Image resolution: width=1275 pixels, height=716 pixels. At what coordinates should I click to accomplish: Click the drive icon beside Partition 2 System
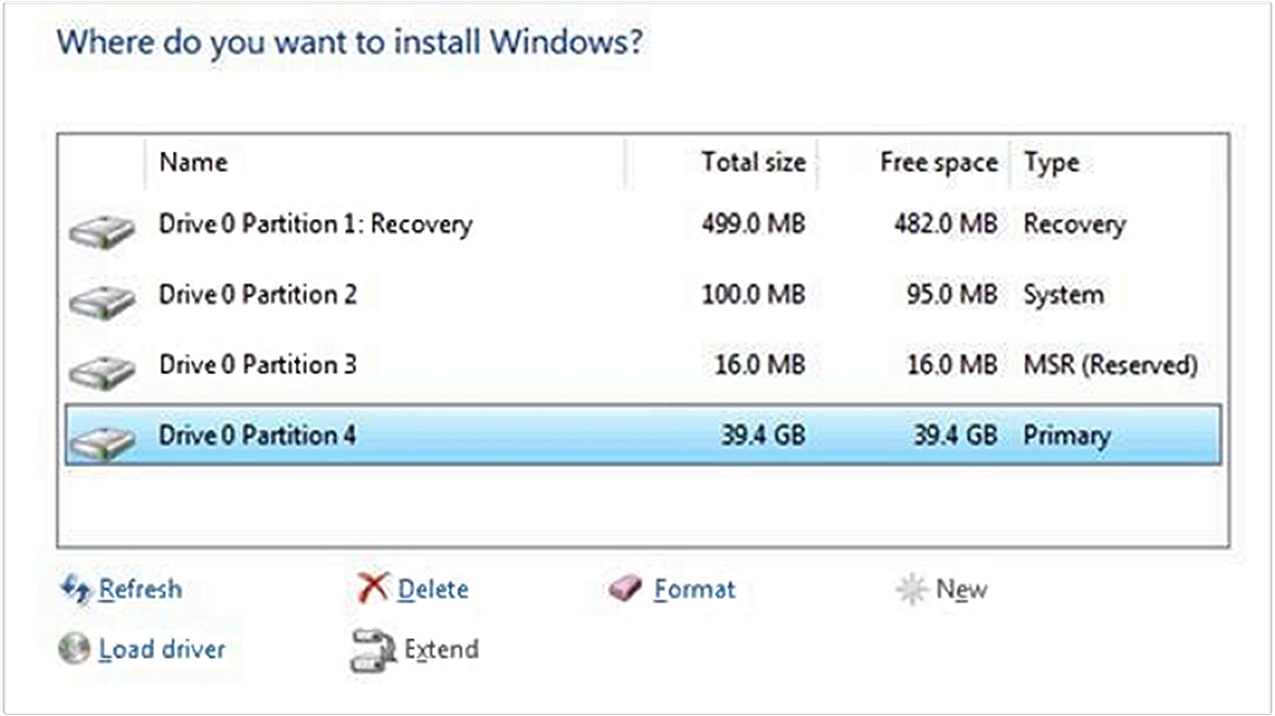click(x=100, y=298)
